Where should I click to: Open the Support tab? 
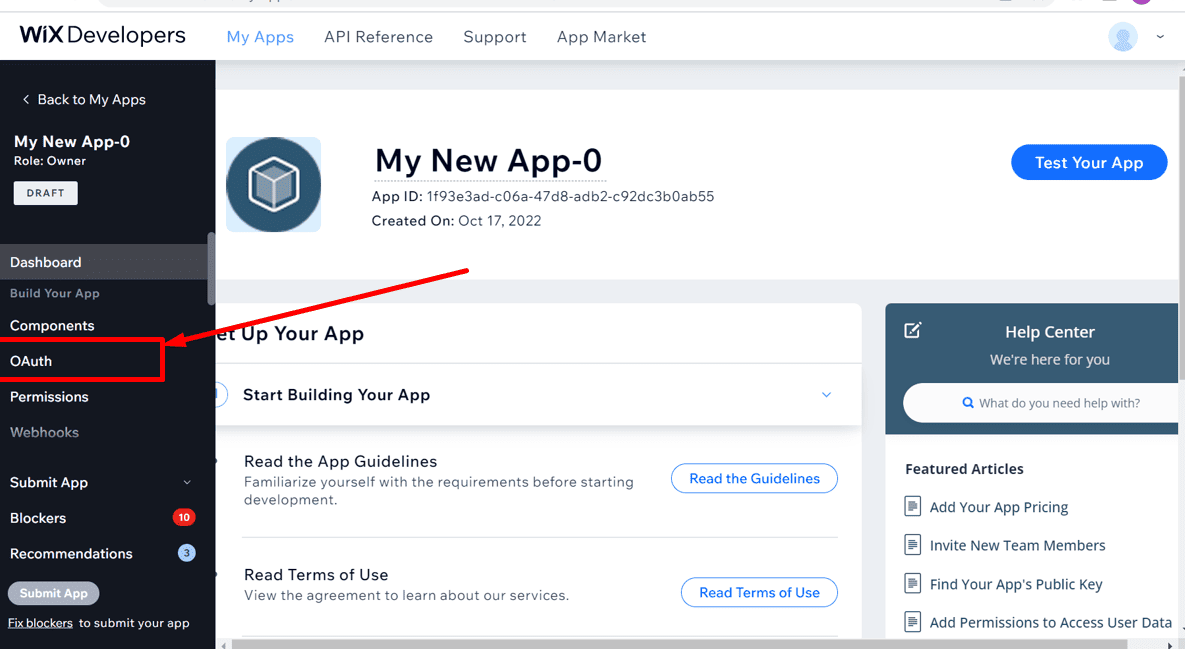pos(495,37)
